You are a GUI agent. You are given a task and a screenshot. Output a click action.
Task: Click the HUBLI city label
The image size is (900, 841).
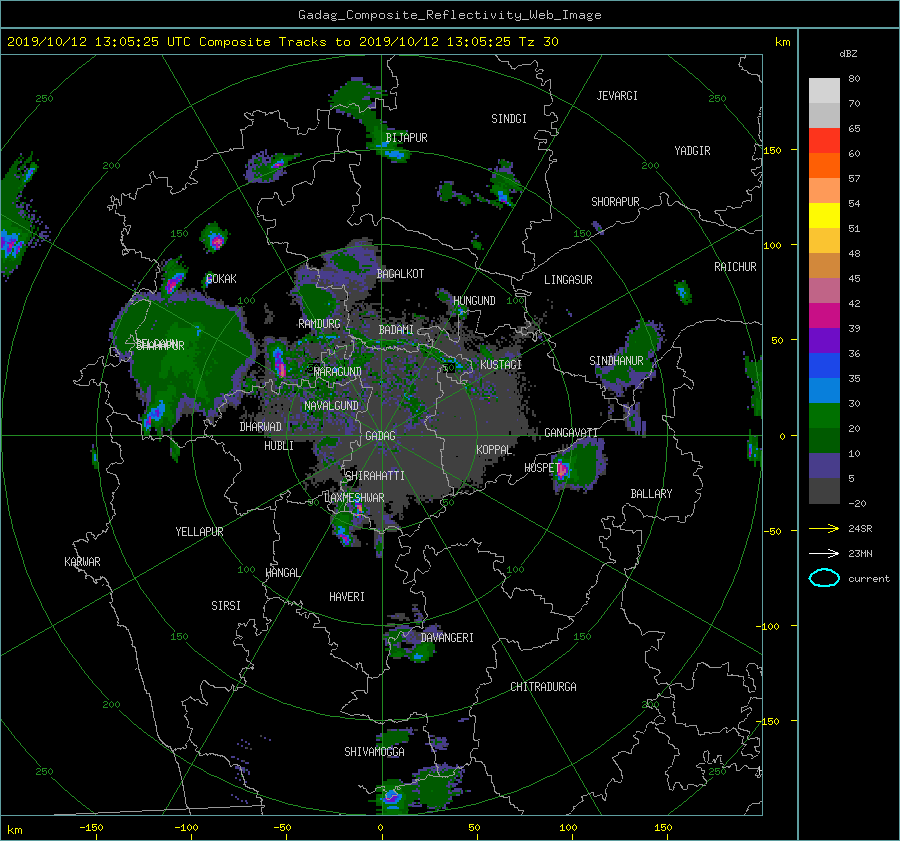pos(279,446)
